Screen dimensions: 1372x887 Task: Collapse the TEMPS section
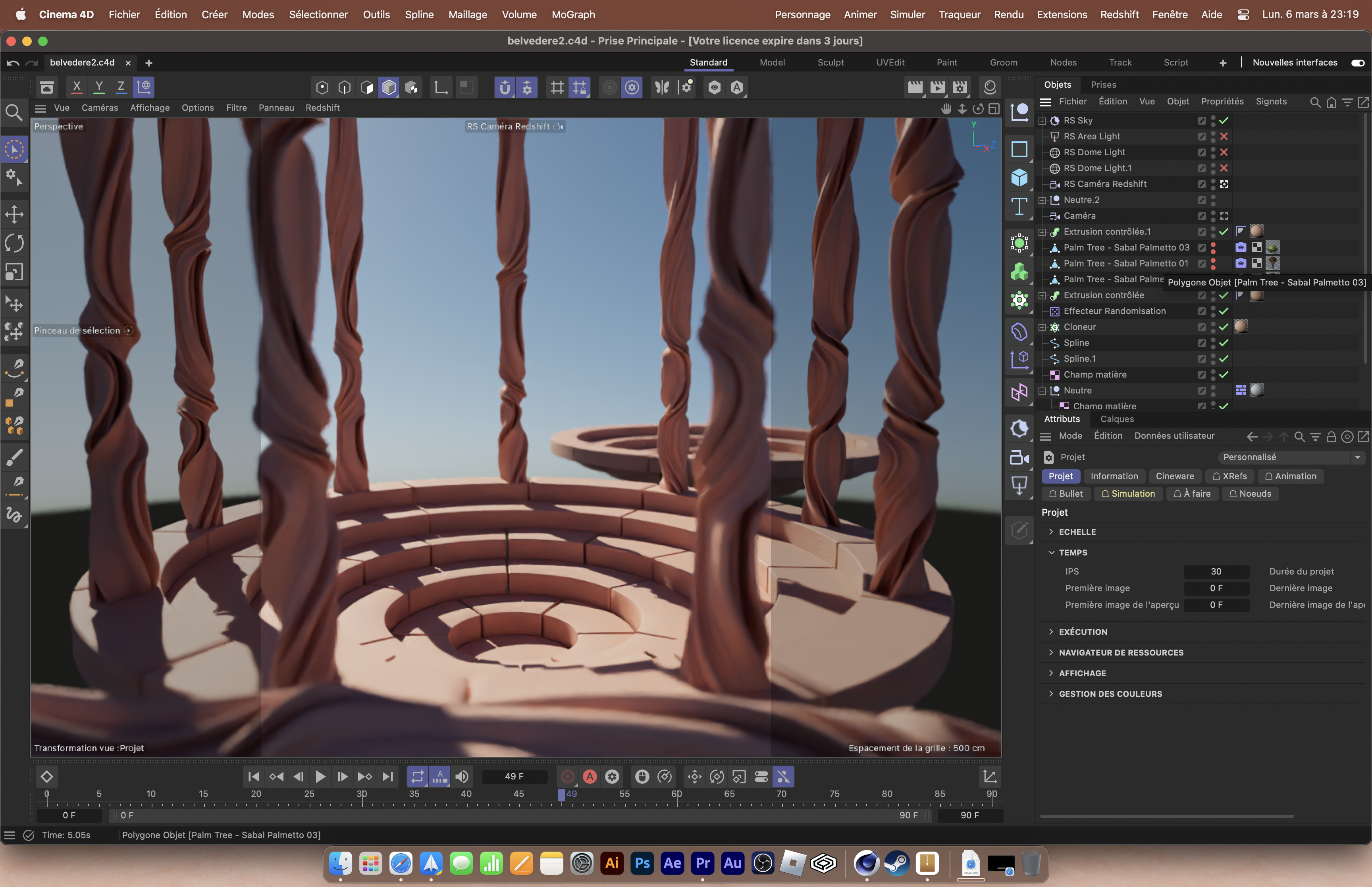[1068, 553]
